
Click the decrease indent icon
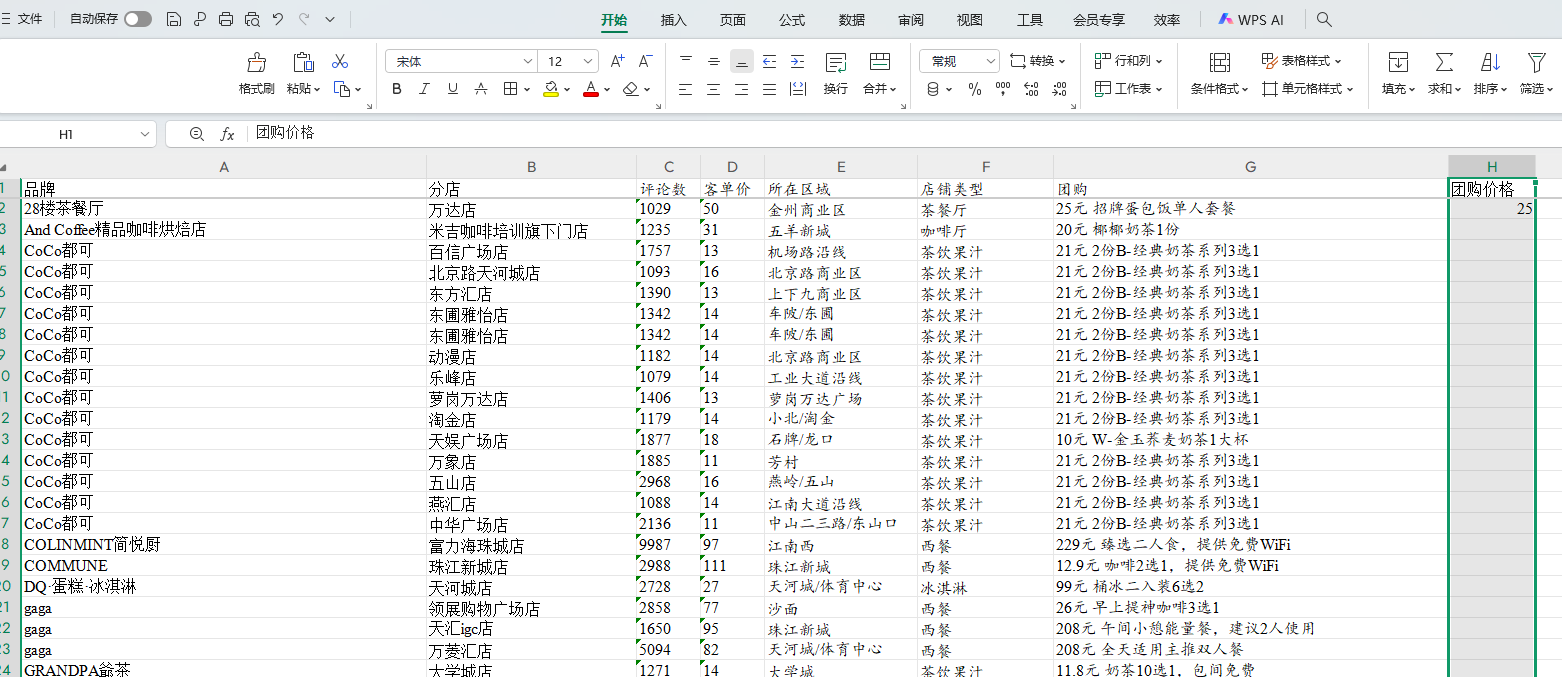point(769,61)
